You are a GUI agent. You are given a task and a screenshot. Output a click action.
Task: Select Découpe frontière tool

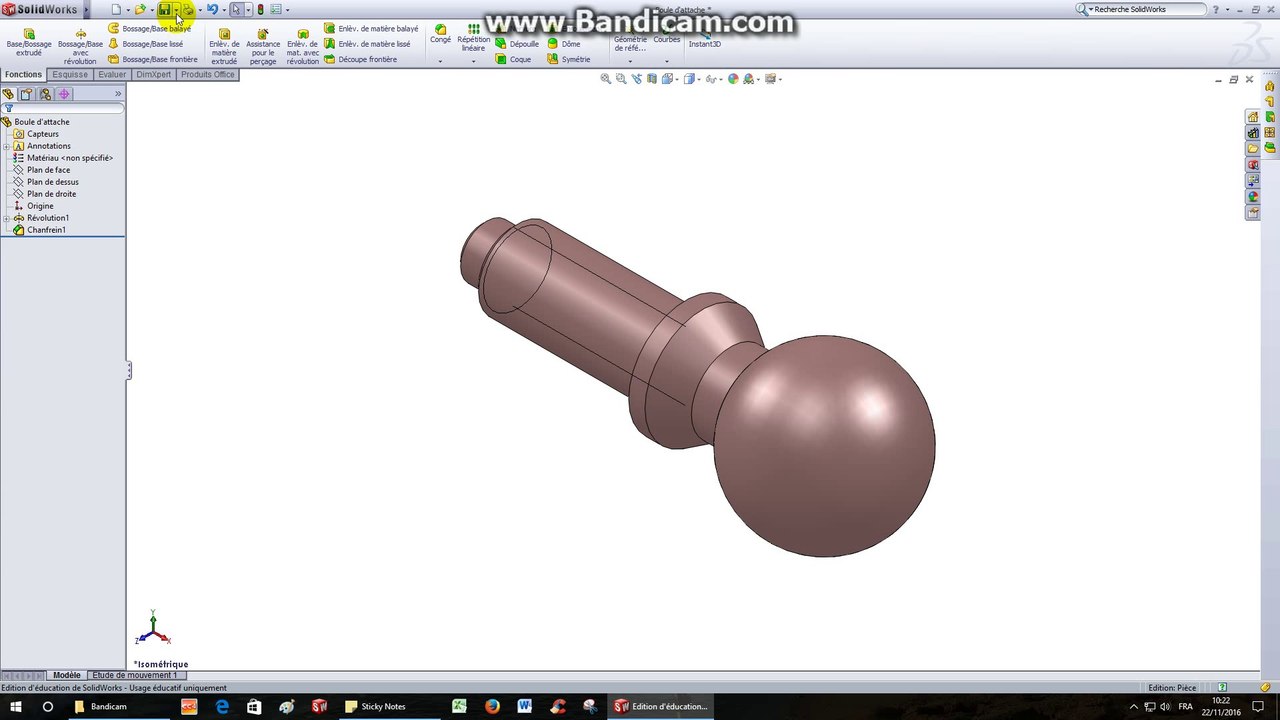coord(360,59)
